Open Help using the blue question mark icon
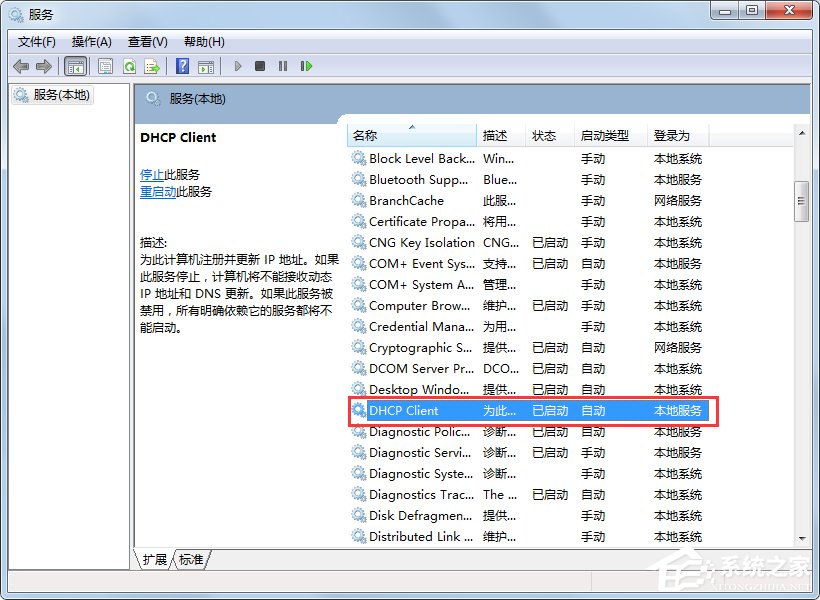This screenshot has height=600, width=820. click(x=181, y=66)
